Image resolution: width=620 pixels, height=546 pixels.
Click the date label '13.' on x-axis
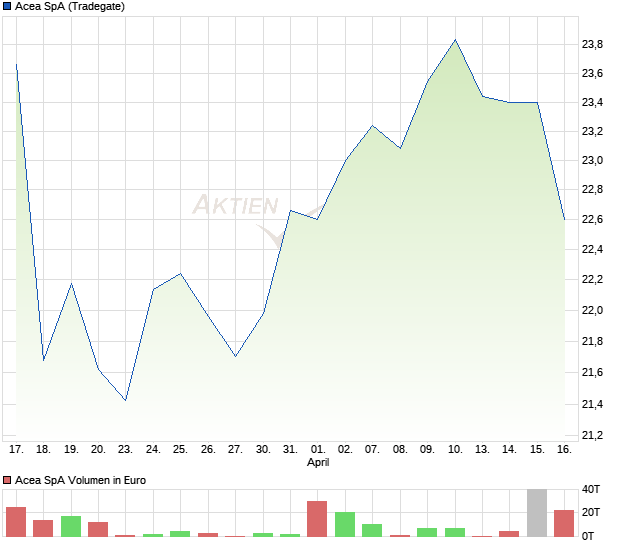pos(482,450)
